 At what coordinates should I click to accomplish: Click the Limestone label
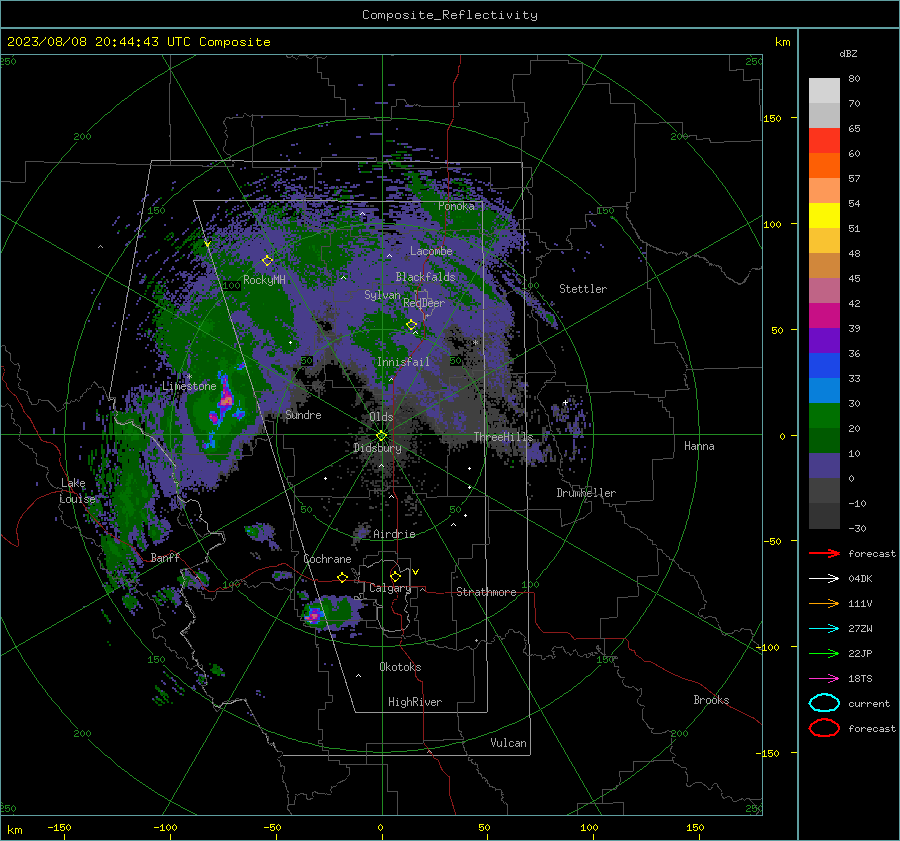[189, 386]
